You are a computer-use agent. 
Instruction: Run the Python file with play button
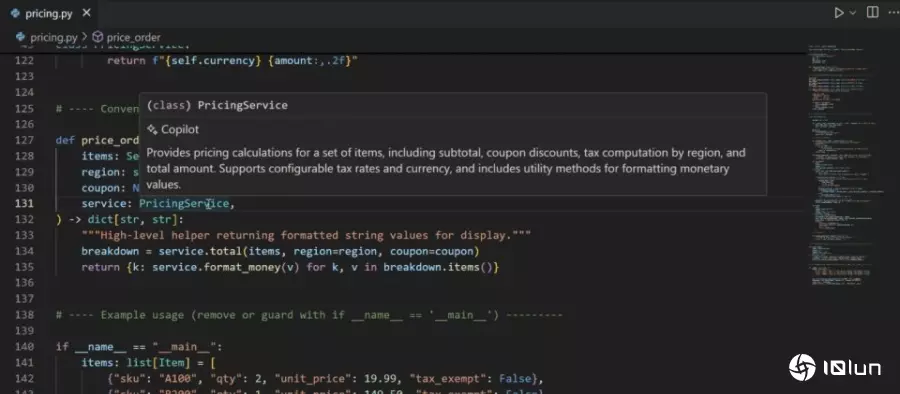coord(839,13)
